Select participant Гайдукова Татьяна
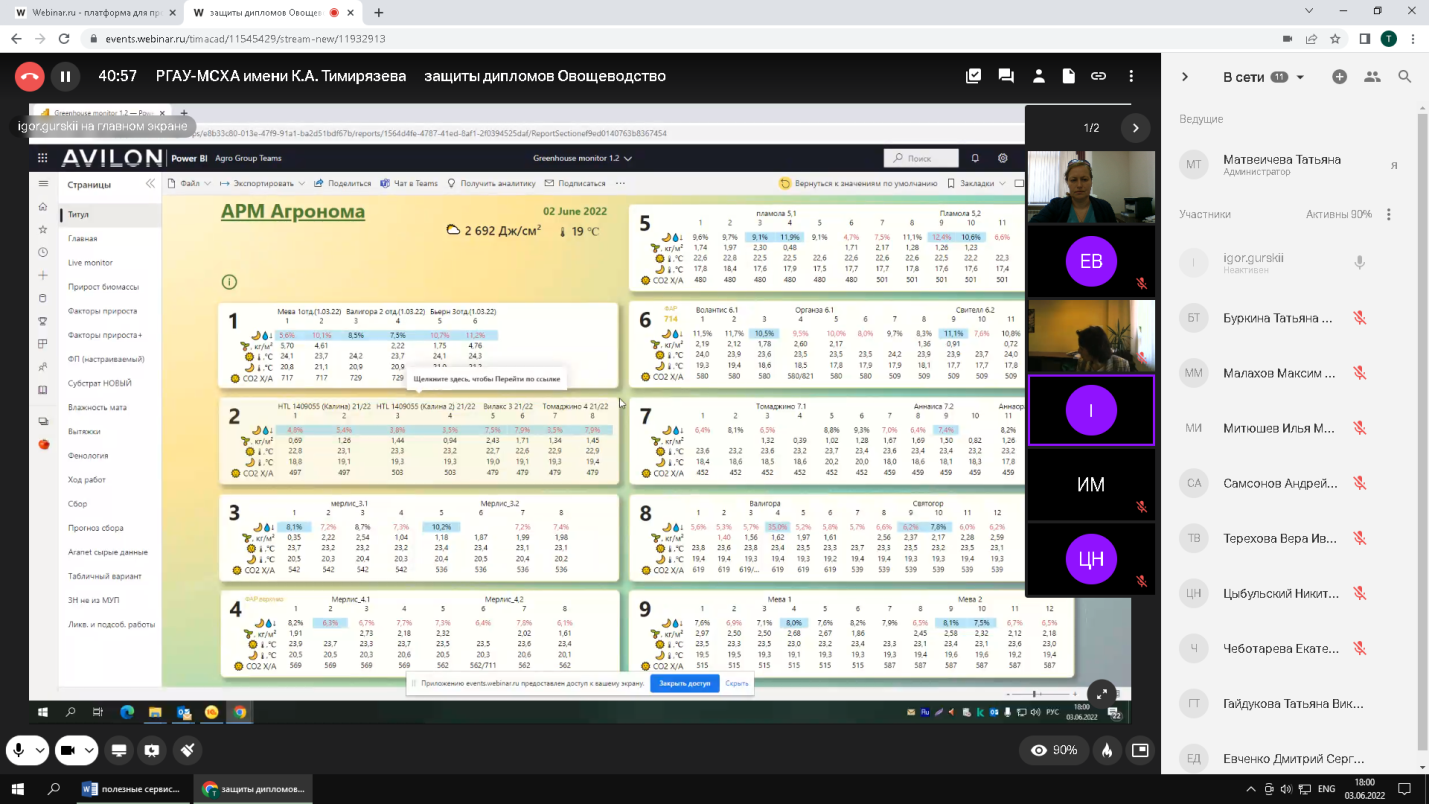 1290,704
